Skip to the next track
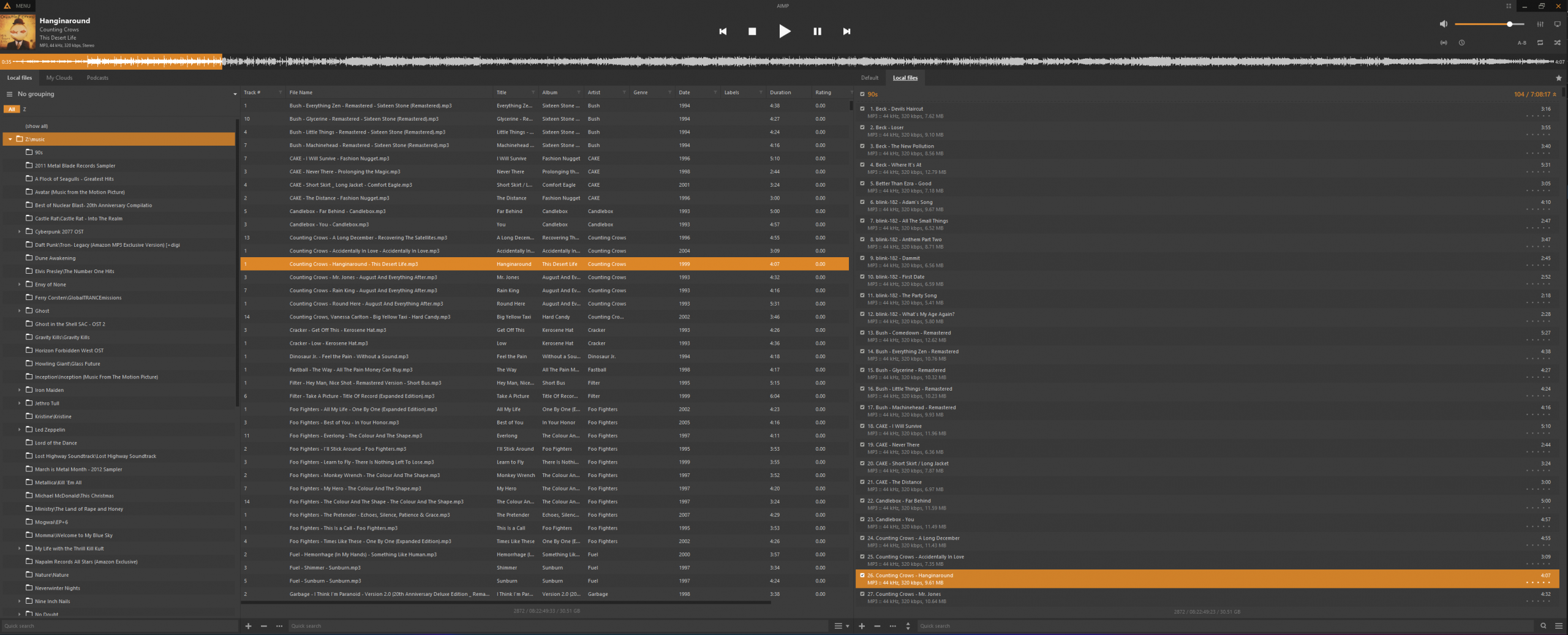This screenshot has width=1568, height=635. 846,31
